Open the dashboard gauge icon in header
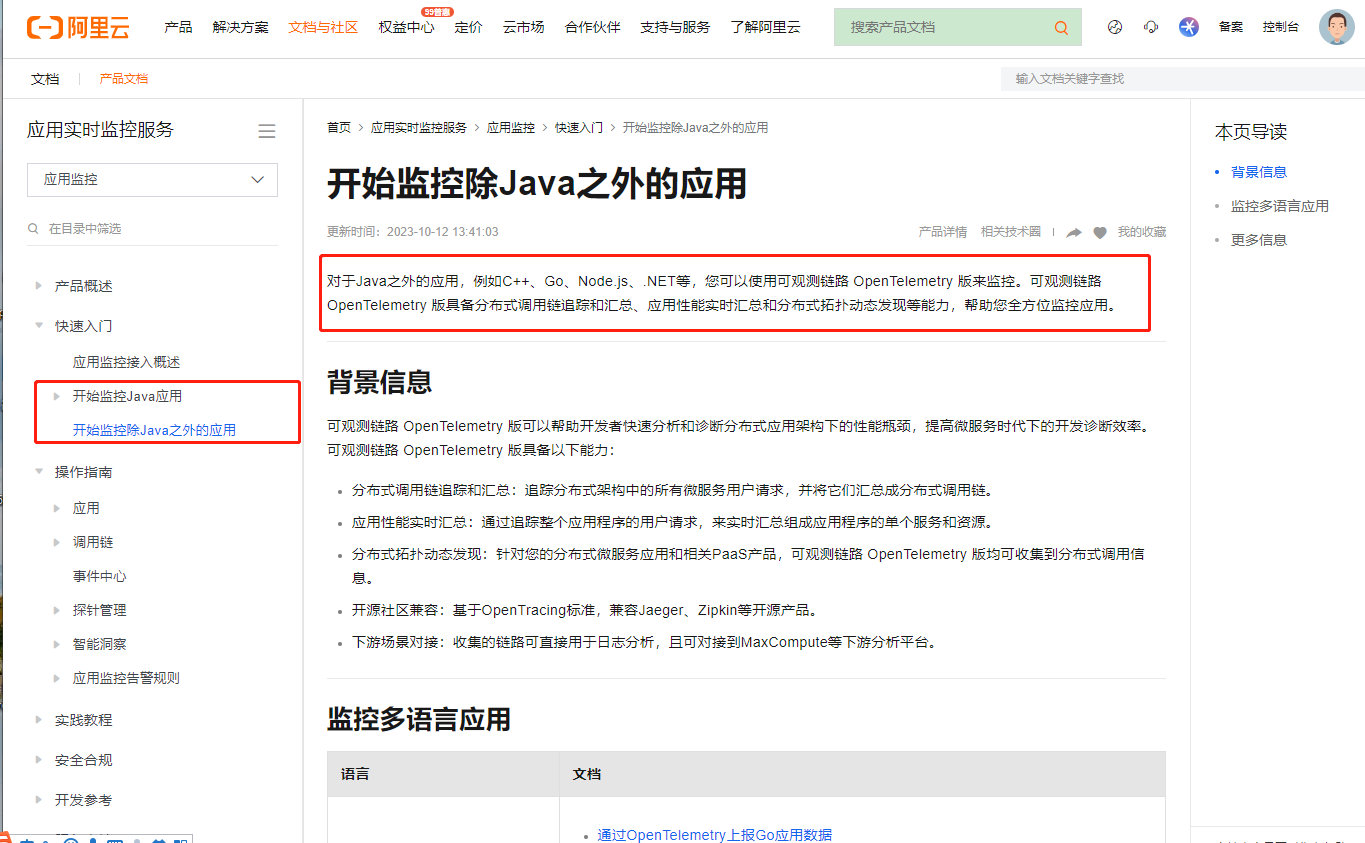Image resolution: width=1365 pixels, height=843 pixels. tap(1115, 27)
